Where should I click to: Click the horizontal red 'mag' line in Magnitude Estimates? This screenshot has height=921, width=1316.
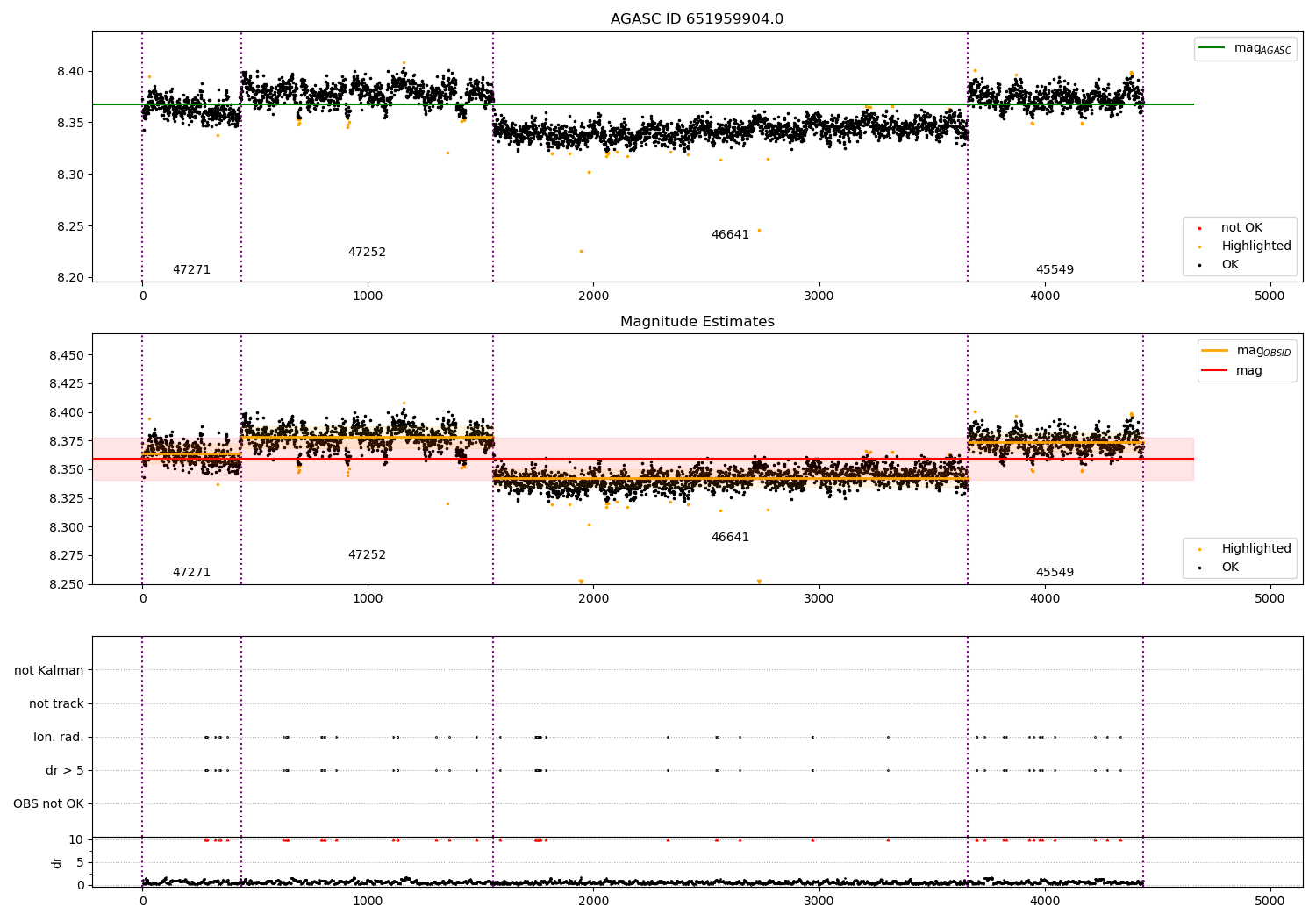(x=643, y=459)
